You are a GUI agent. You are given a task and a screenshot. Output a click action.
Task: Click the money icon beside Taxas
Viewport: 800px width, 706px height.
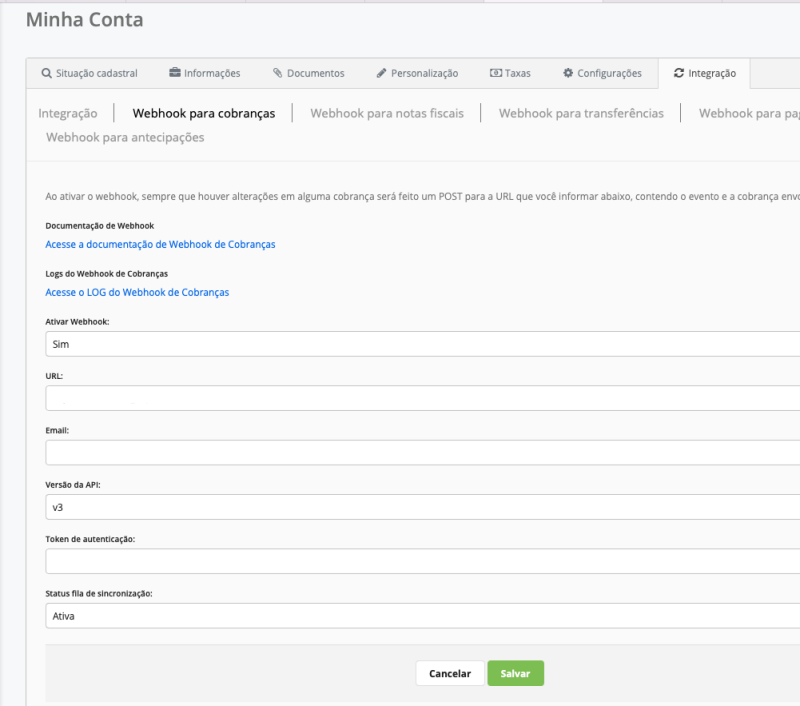click(x=495, y=73)
